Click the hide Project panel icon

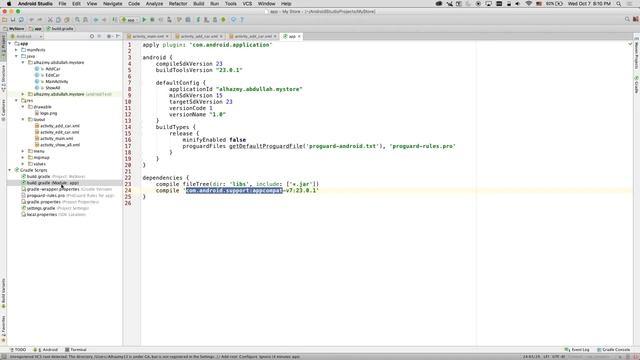[x=118, y=36]
